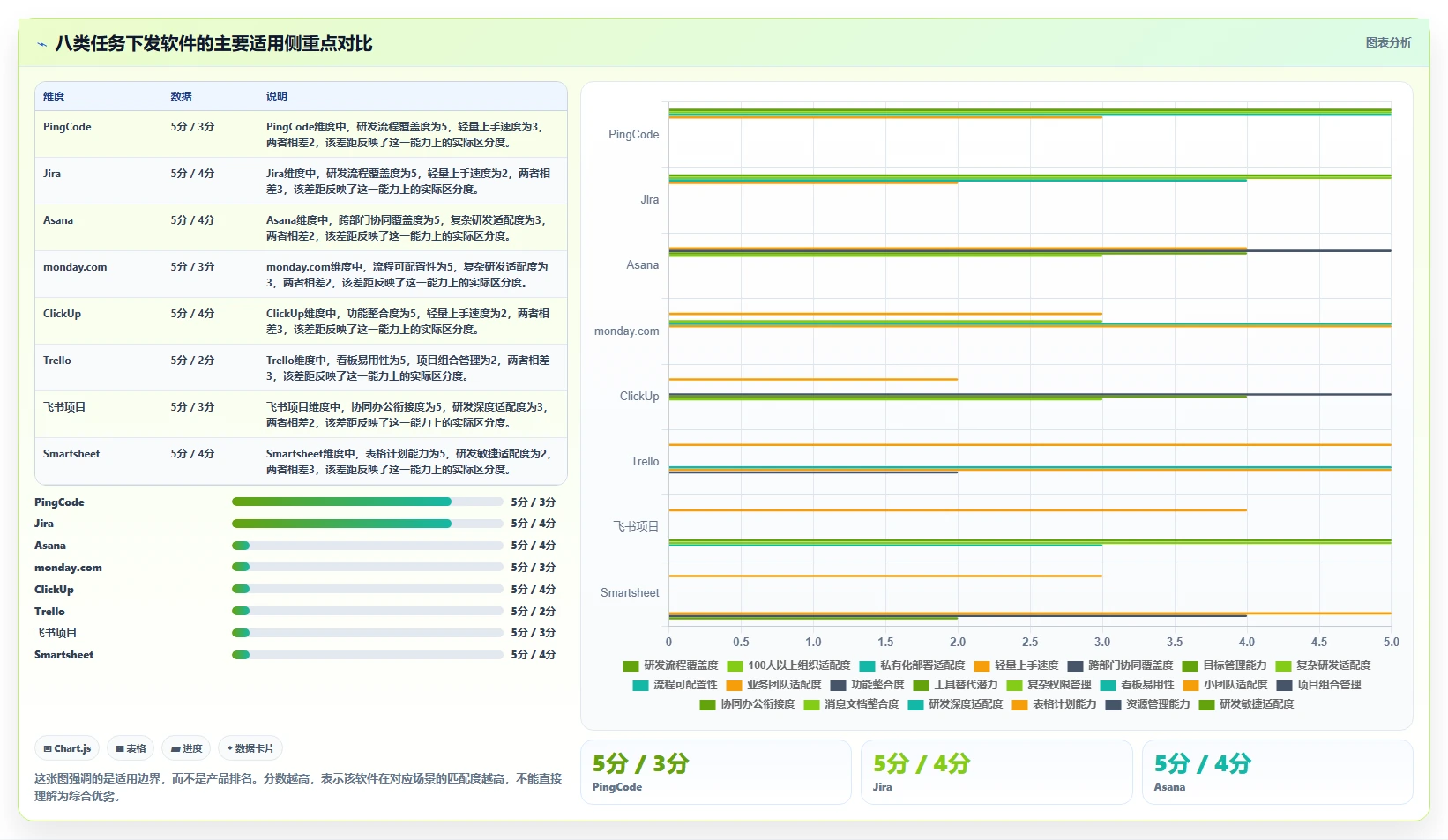This screenshot has width=1448, height=840.
Task: Toggle the 研发流程覆盖度 legend series
Action: coord(670,665)
